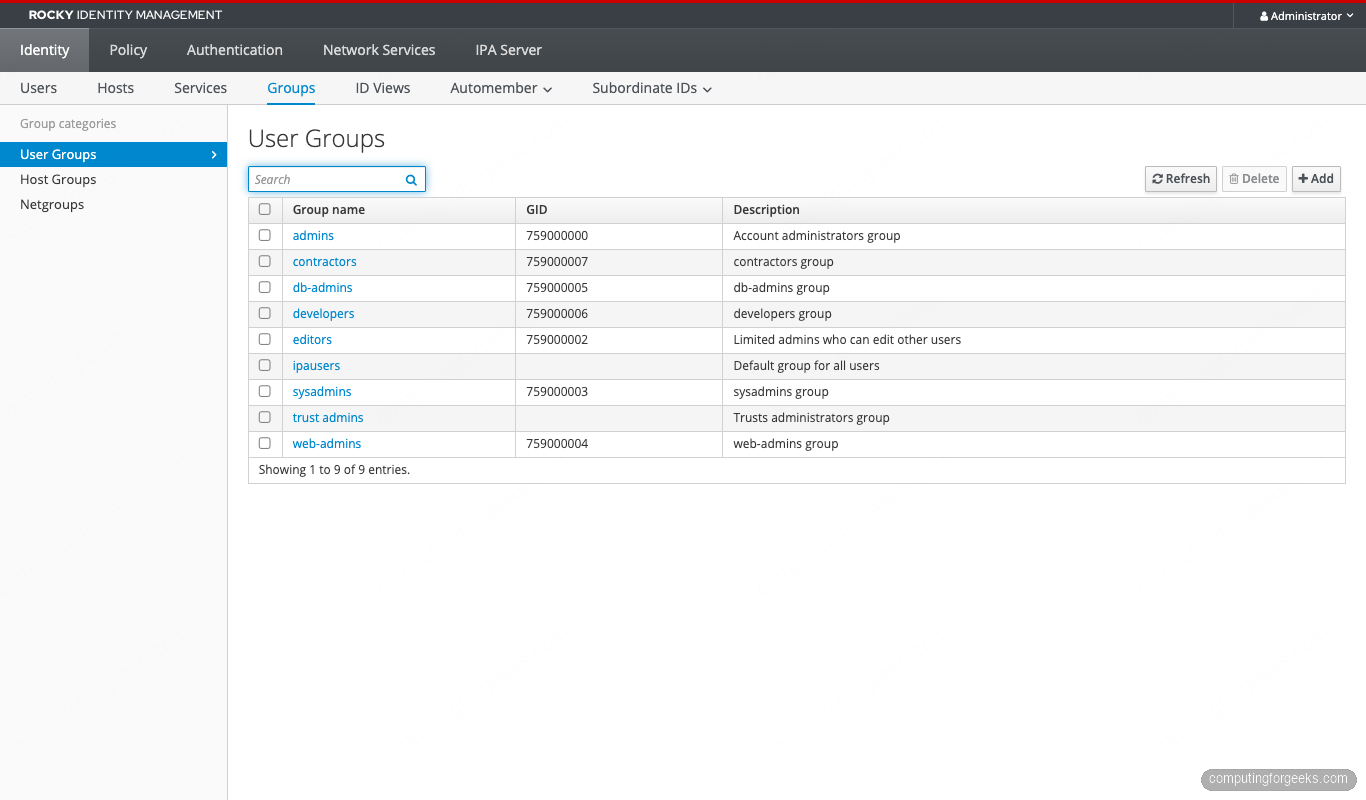Viewport: 1366px width, 800px height.
Task: Click GID value 759000002
Action: pos(557,340)
